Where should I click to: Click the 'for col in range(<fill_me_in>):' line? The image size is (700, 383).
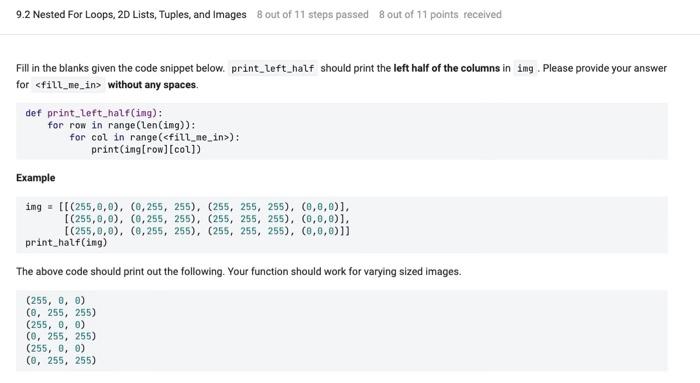tap(154, 137)
